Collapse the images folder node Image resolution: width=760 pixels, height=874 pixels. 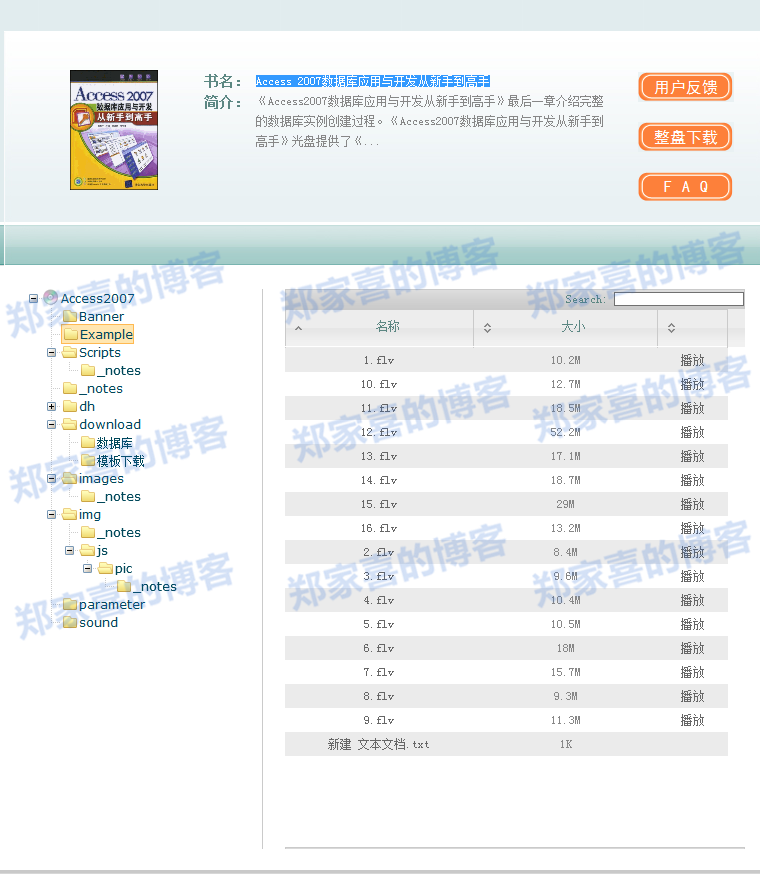click(x=51, y=478)
